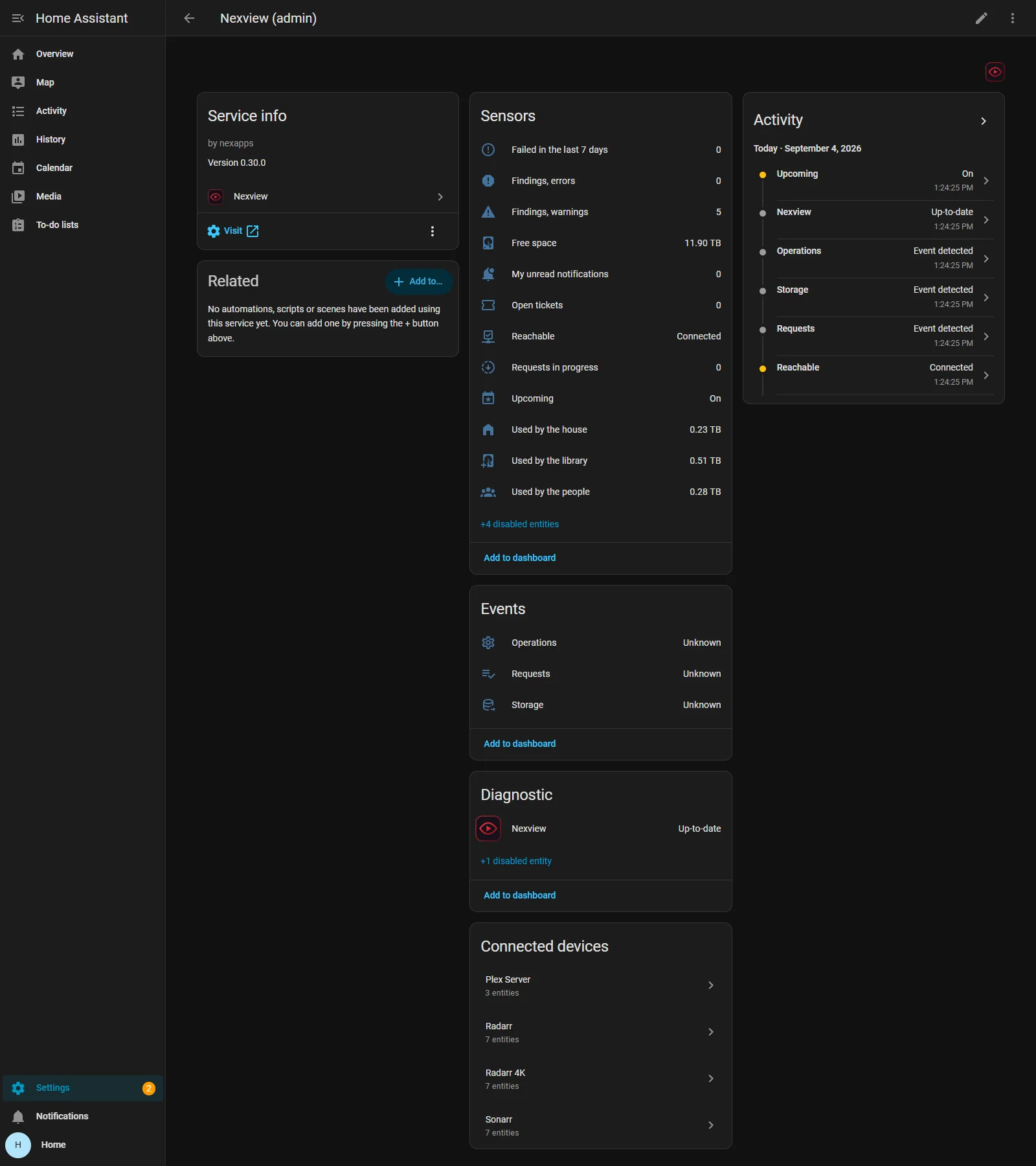Open Overview in the sidebar
Image resolution: width=1036 pixels, height=1166 pixels.
point(83,54)
